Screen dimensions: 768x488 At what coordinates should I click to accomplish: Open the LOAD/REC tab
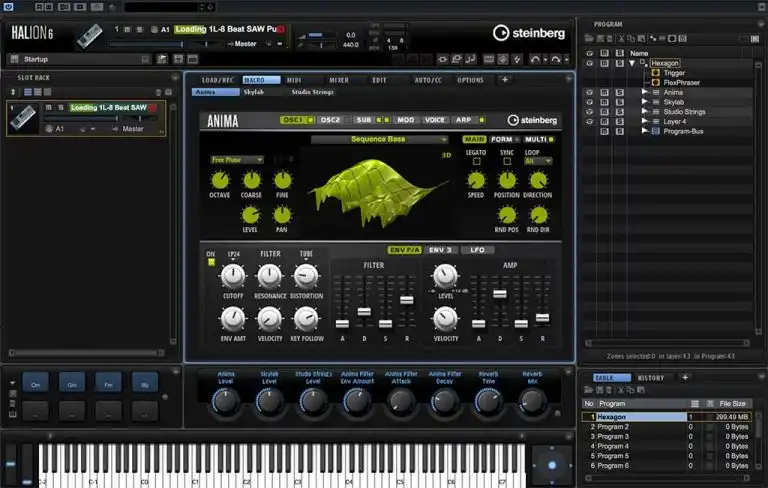pyautogui.click(x=217, y=80)
